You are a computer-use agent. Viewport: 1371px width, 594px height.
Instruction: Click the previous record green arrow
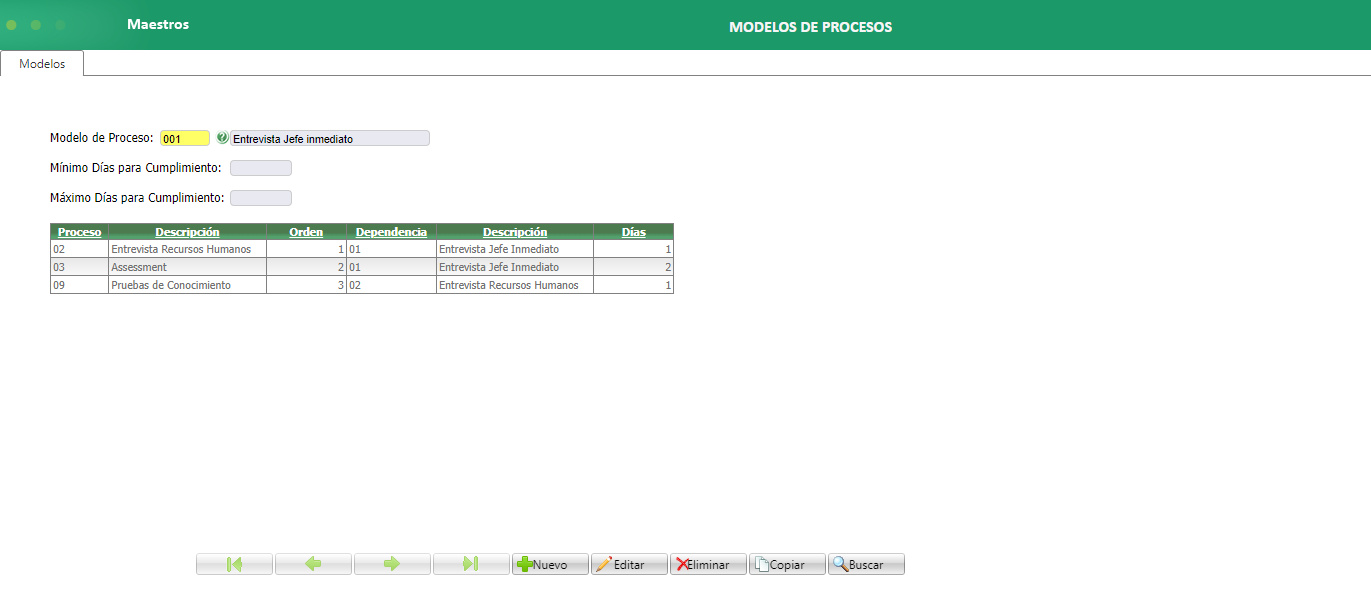tap(313, 563)
